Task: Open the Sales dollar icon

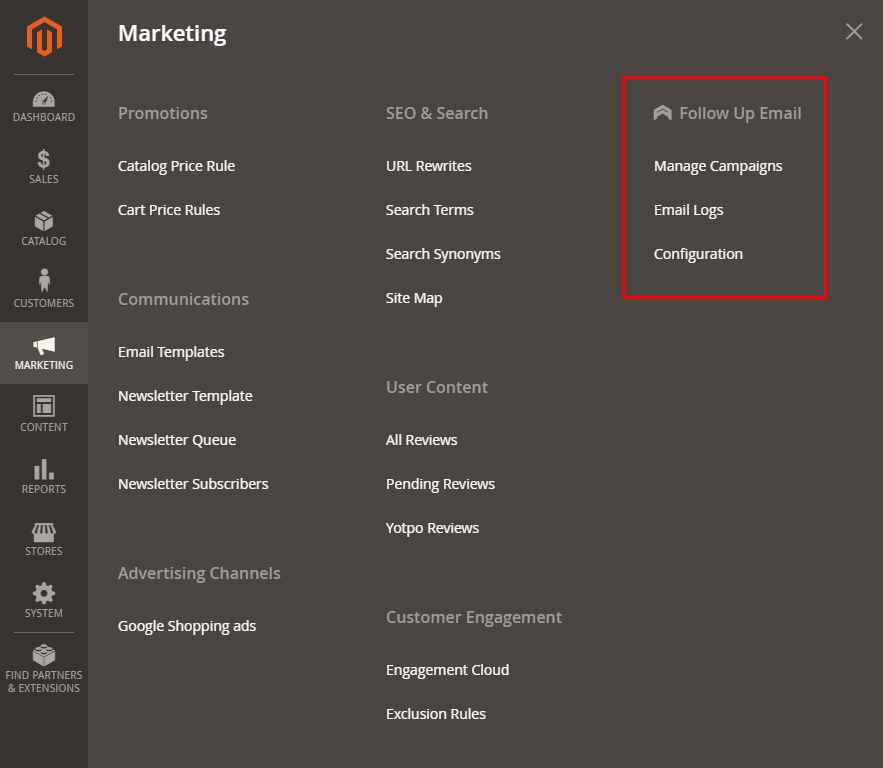Action: [x=44, y=160]
